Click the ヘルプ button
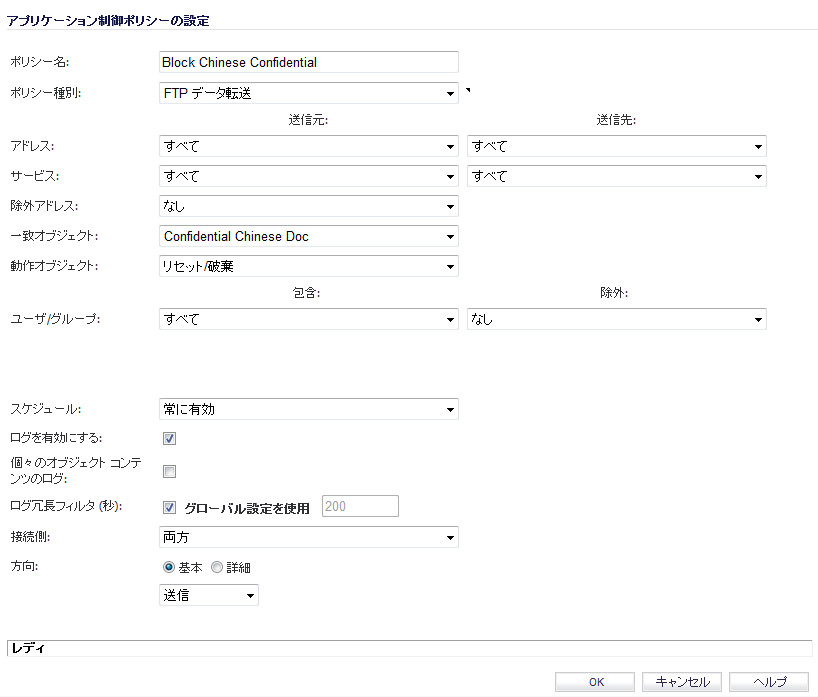The width and height of the screenshot is (818, 697). (768, 682)
